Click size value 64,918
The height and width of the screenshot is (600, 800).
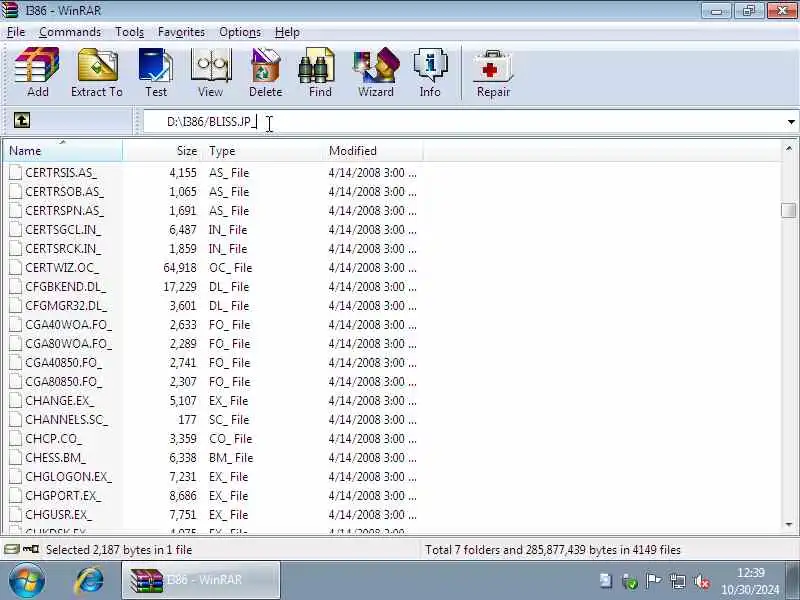[x=180, y=268]
